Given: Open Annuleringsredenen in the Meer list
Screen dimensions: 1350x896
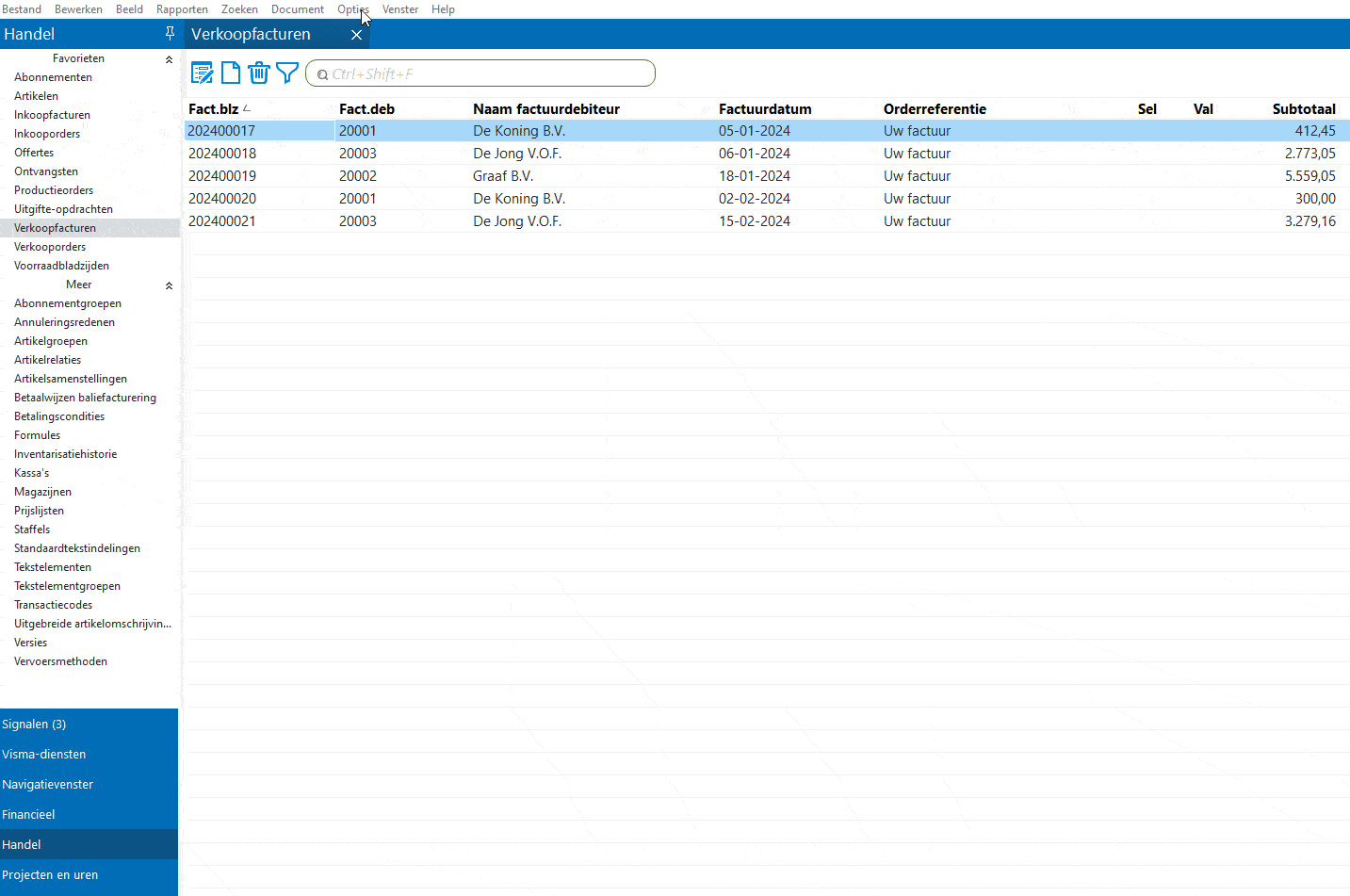Looking at the screenshot, I should (x=64, y=322).
